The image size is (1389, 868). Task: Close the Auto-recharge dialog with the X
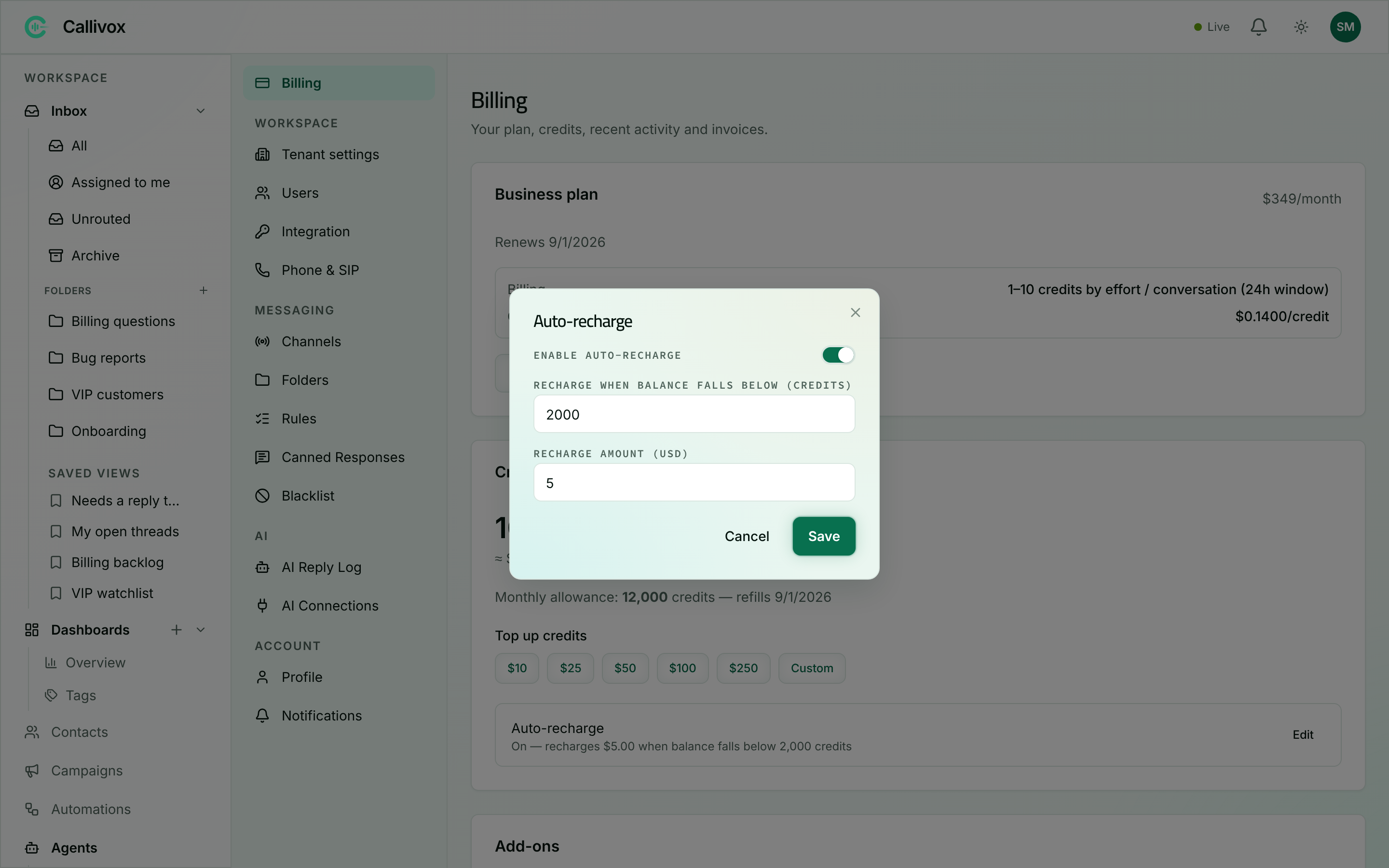coord(855,312)
